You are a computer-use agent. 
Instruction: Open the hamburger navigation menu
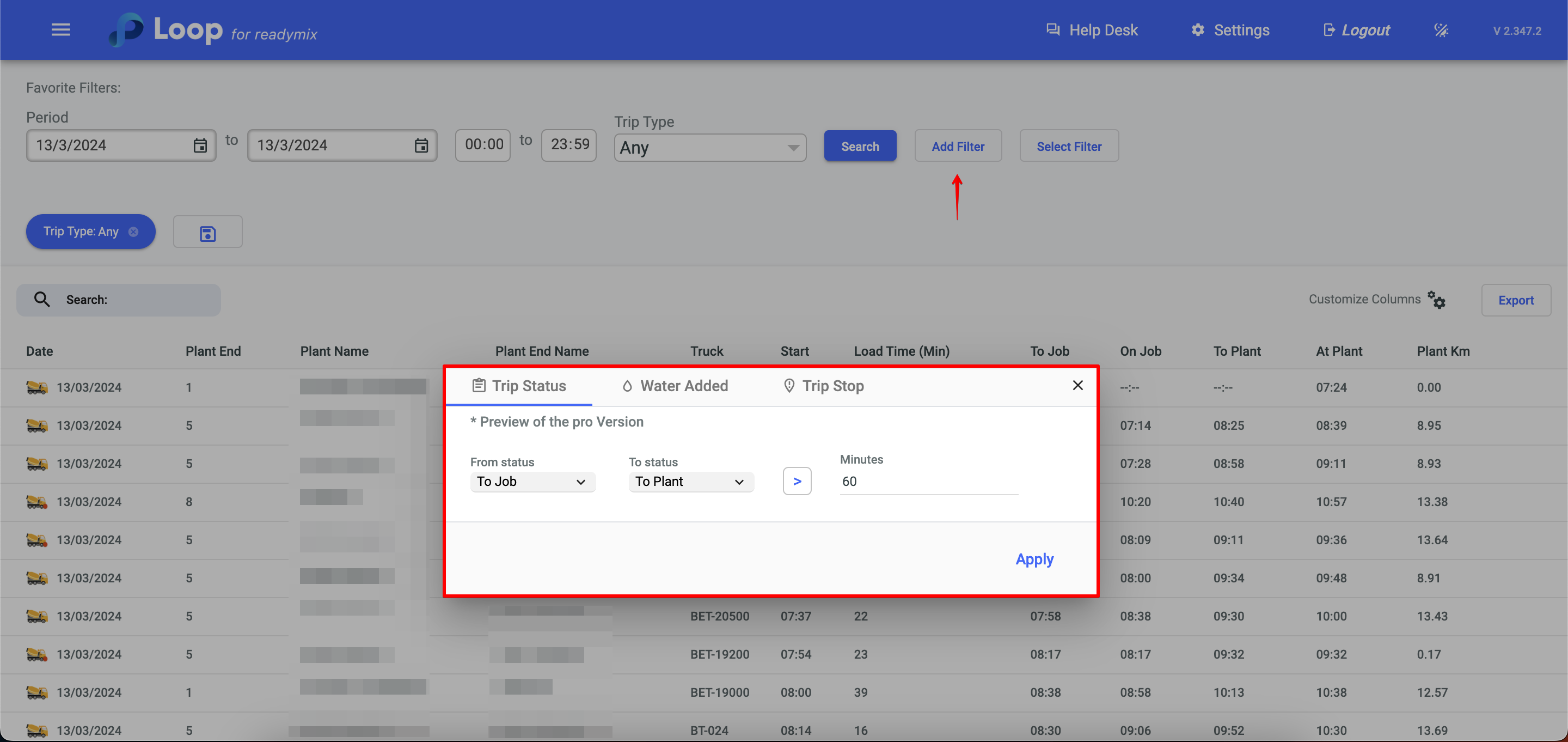pyautogui.click(x=60, y=30)
